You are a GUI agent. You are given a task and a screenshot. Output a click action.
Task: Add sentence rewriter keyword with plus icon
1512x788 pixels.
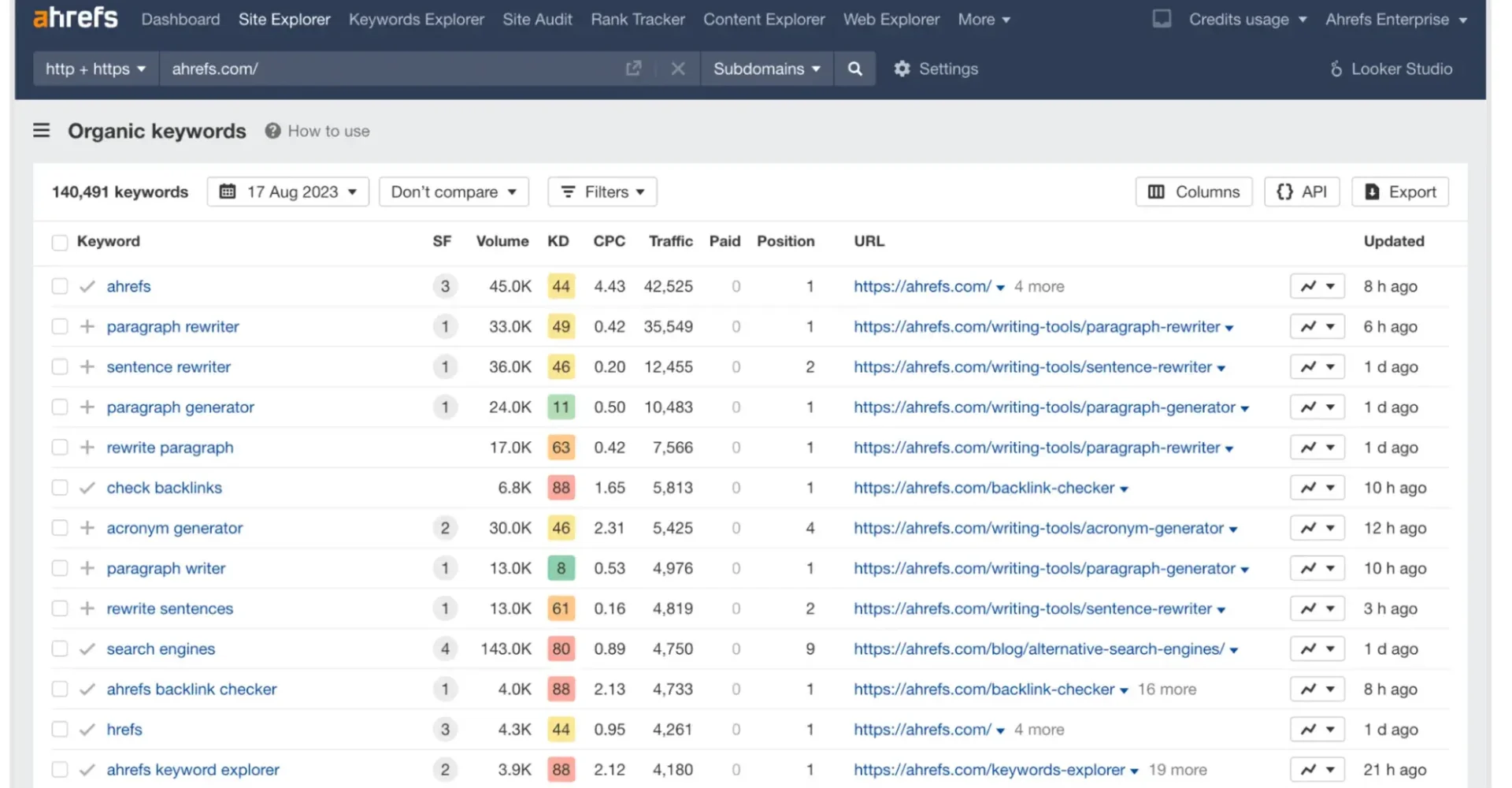click(x=87, y=366)
